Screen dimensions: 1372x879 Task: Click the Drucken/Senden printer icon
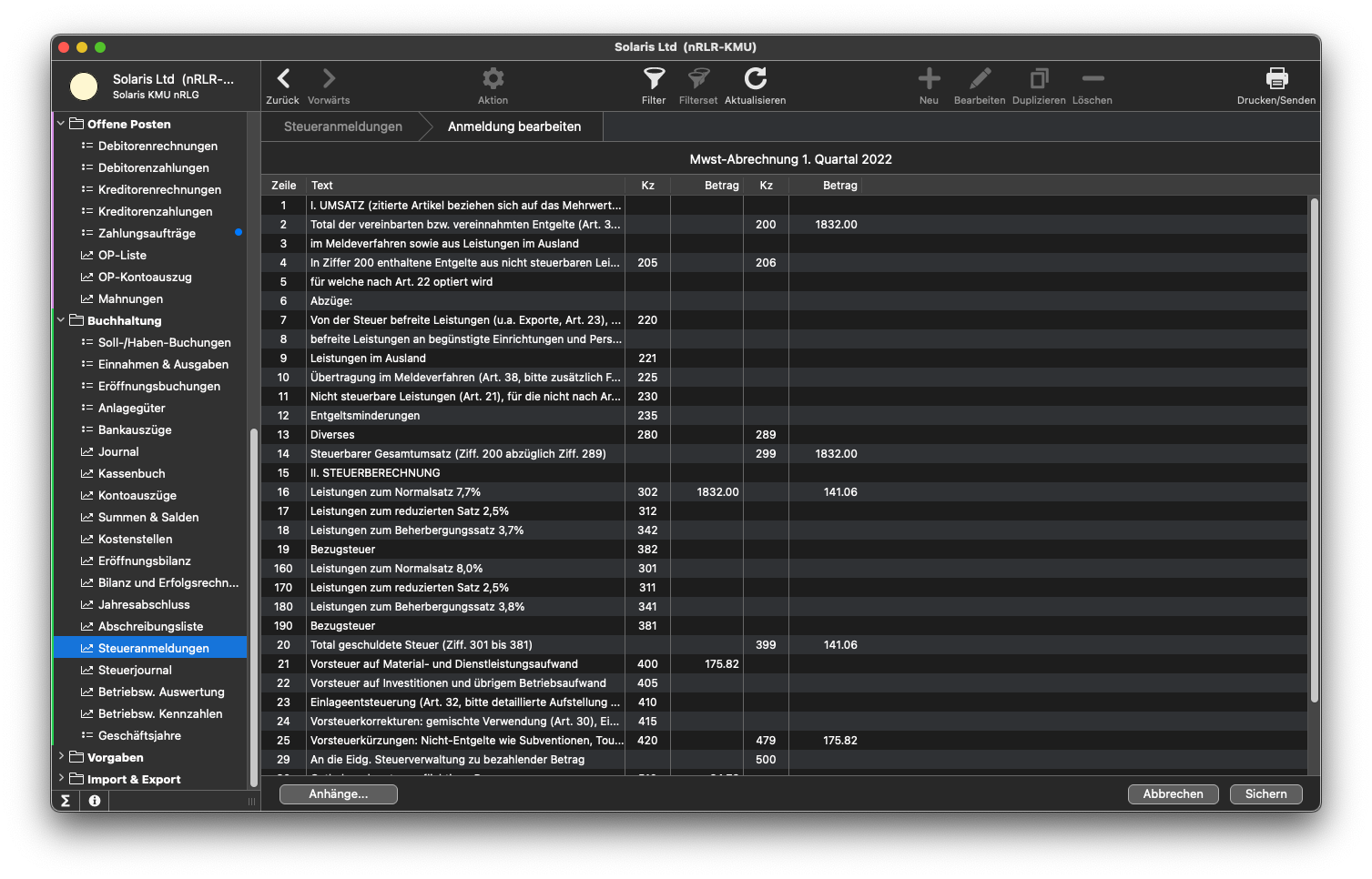point(1276,79)
